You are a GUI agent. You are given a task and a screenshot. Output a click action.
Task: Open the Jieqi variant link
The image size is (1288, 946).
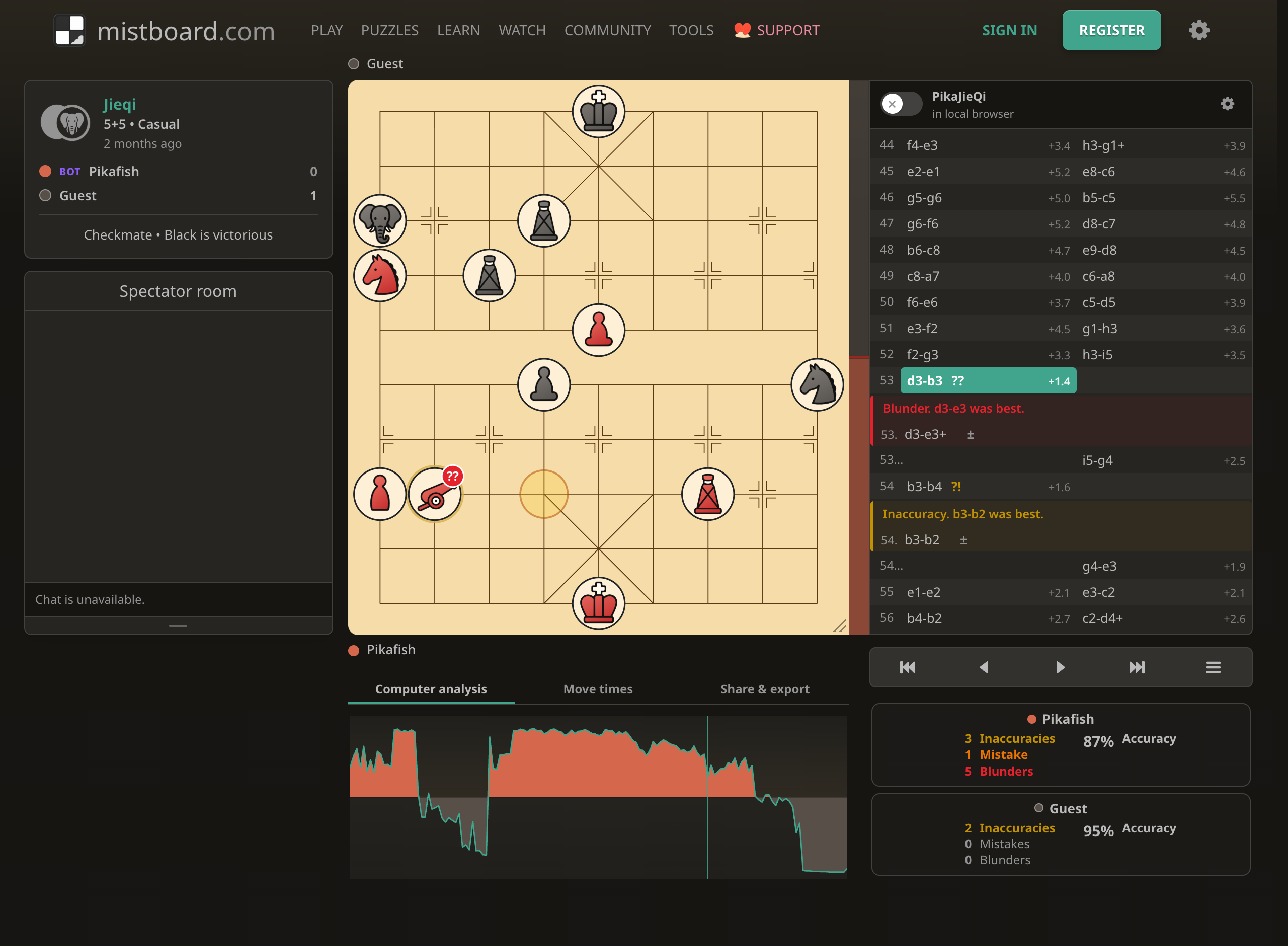[x=120, y=104]
